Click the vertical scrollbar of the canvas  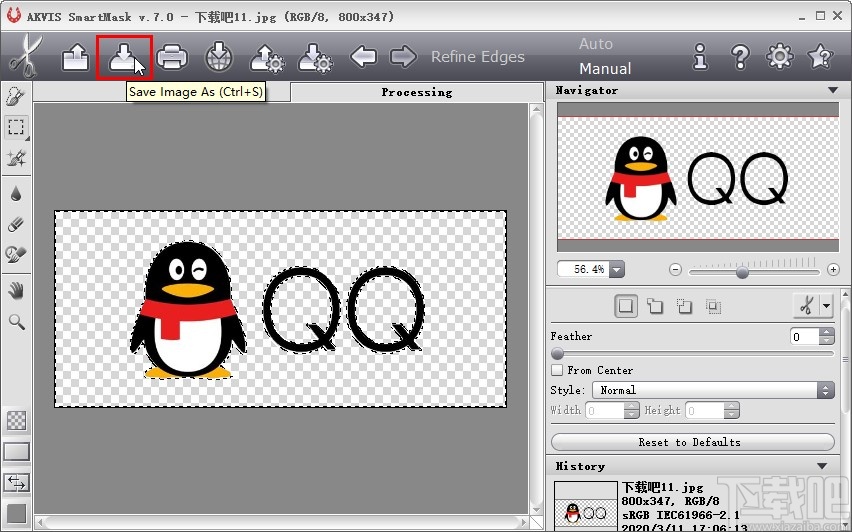tap(536, 309)
